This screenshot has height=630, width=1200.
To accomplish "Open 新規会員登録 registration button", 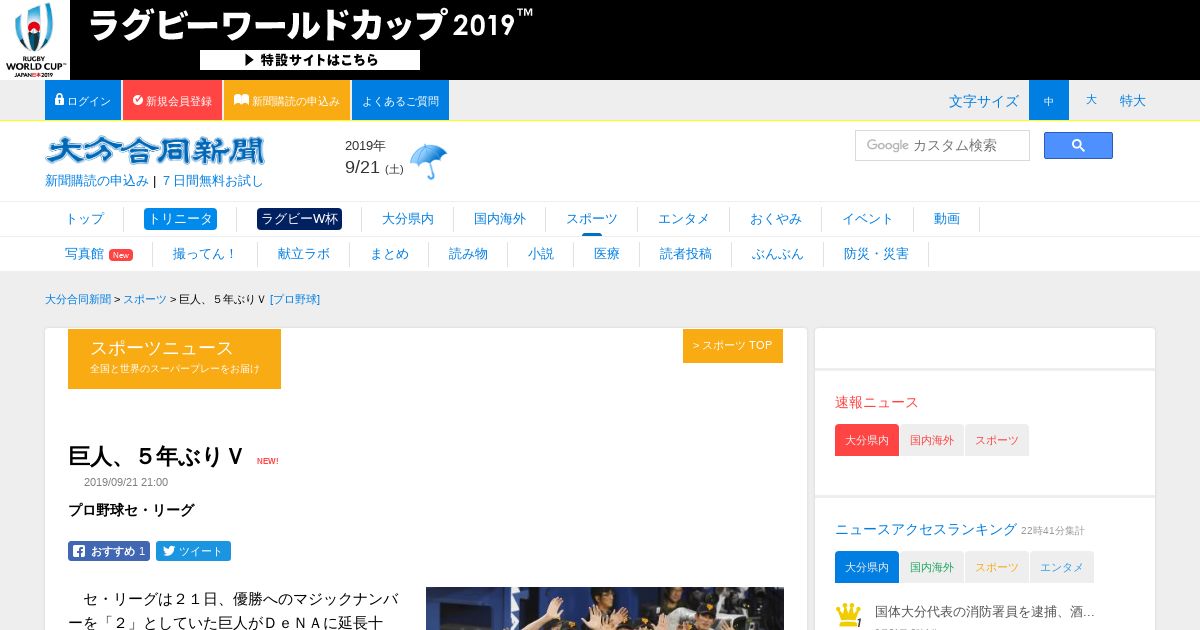I will (172, 100).
